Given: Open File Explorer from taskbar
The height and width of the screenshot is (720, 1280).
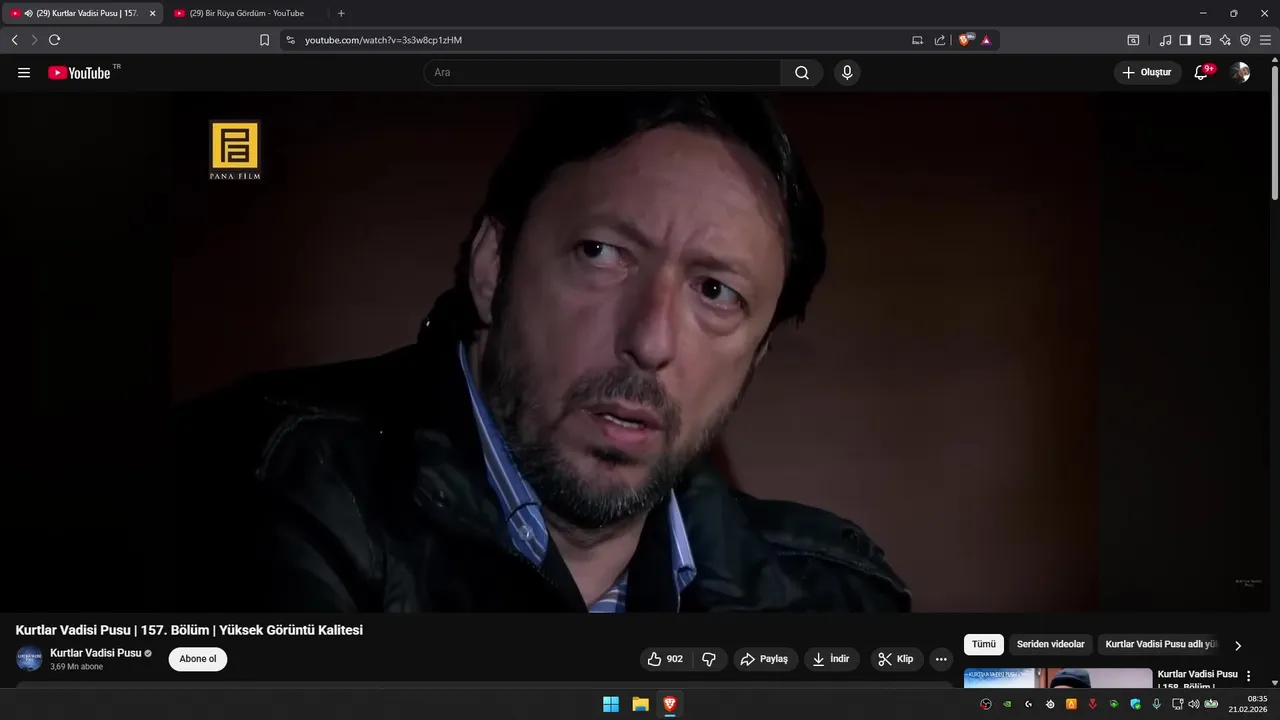Looking at the screenshot, I should (x=640, y=704).
